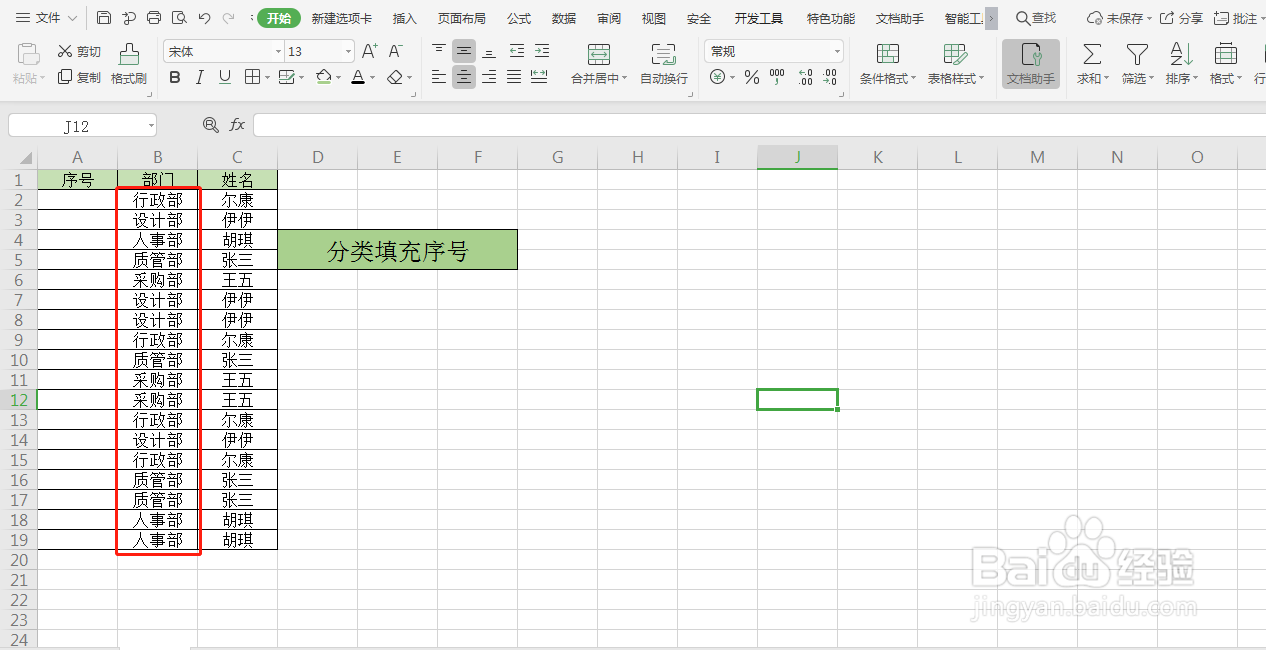1266x650 pixels.
Task: Switch to the 页面布局 tab
Action: tap(462, 18)
